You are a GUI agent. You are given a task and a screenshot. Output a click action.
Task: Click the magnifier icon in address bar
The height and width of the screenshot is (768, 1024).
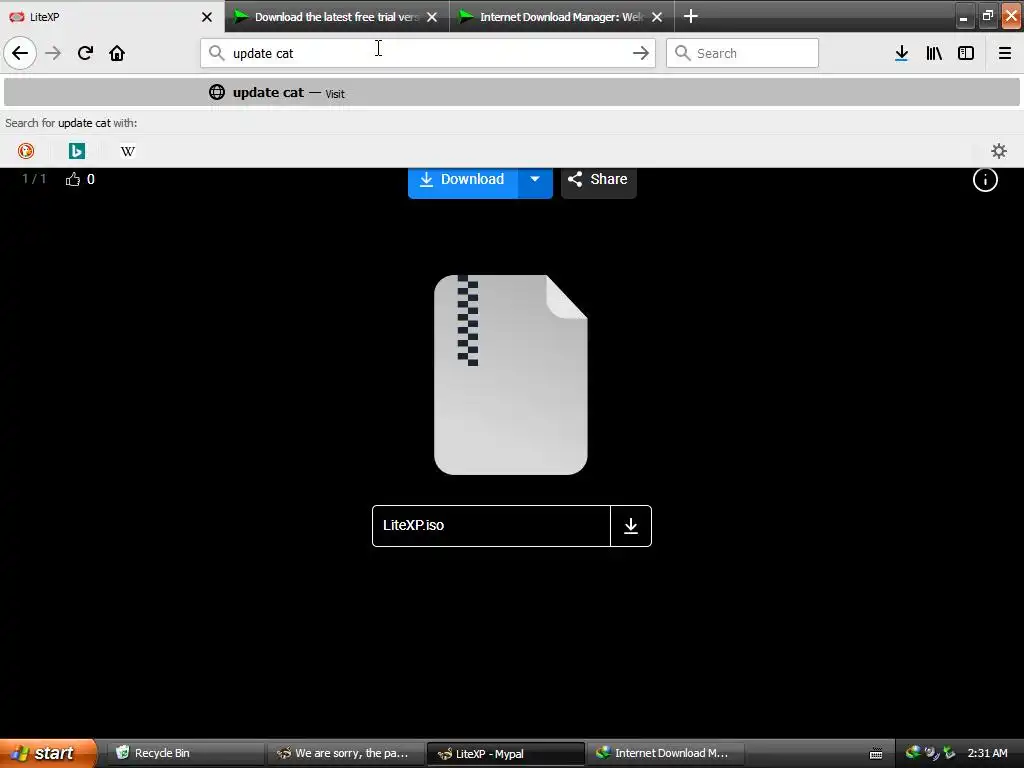[x=217, y=53]
